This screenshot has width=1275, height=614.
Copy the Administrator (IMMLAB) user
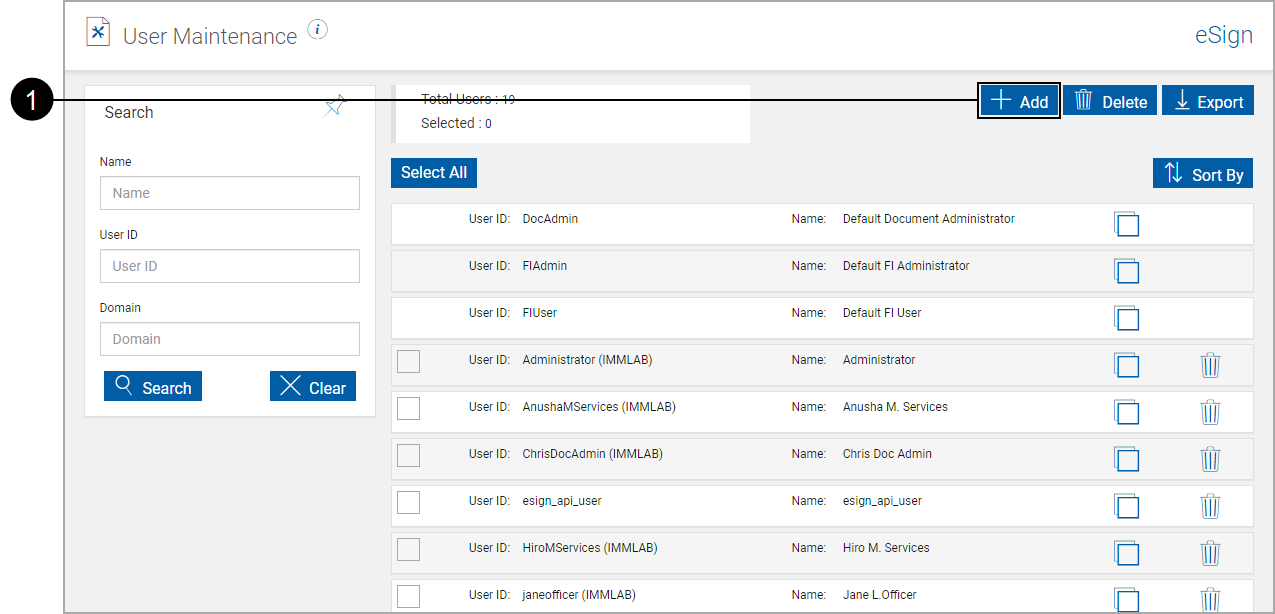(1126, 365)
